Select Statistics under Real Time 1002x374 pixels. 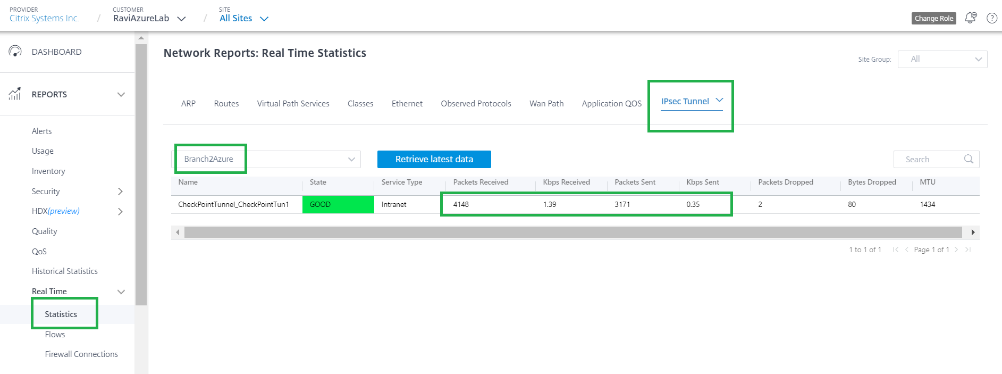coord(61,314)
